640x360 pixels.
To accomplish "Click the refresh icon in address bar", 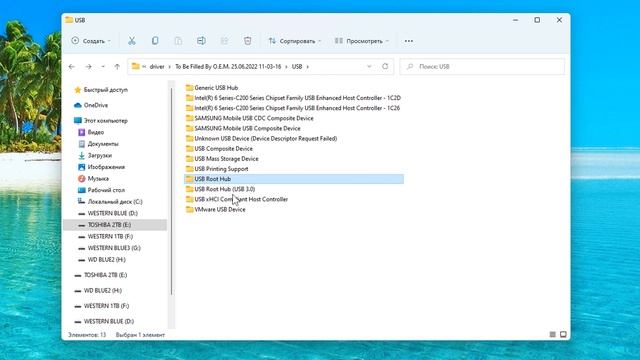I will (x=385, y=67).
